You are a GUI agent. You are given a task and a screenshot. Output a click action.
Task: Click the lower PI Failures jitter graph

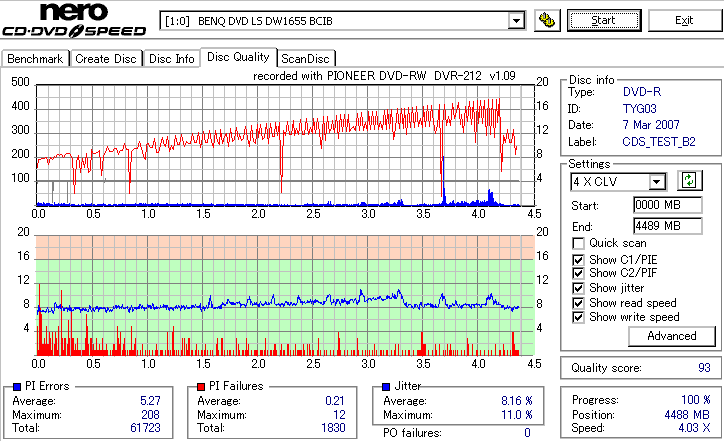point(285,295)
